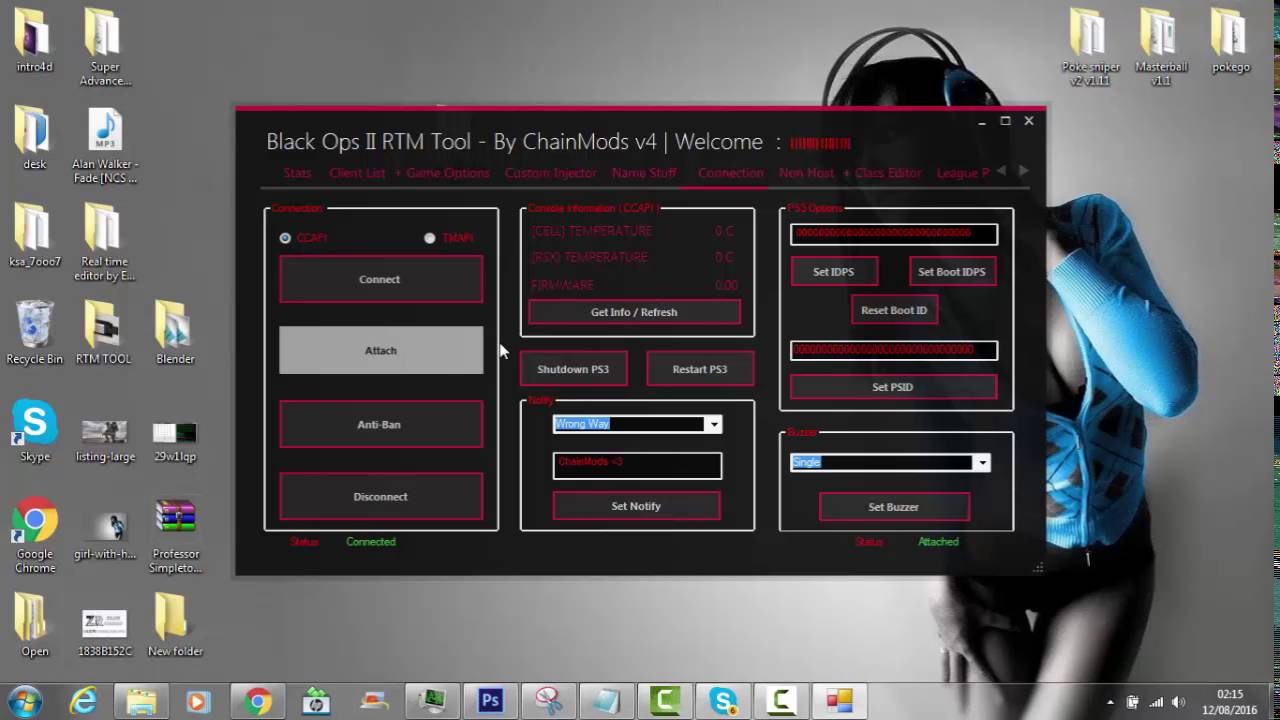Click the Disconnect button

coord(381,496)
